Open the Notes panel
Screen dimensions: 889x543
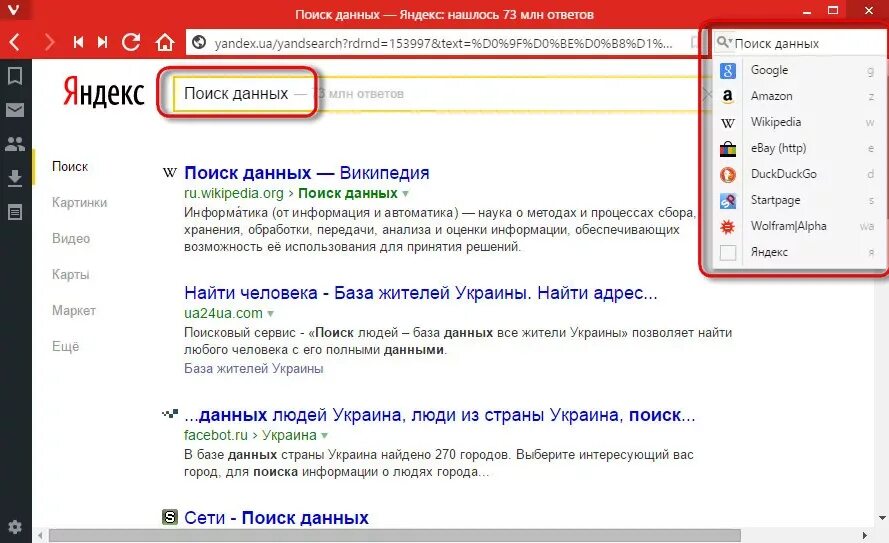(x=15, y=212)
